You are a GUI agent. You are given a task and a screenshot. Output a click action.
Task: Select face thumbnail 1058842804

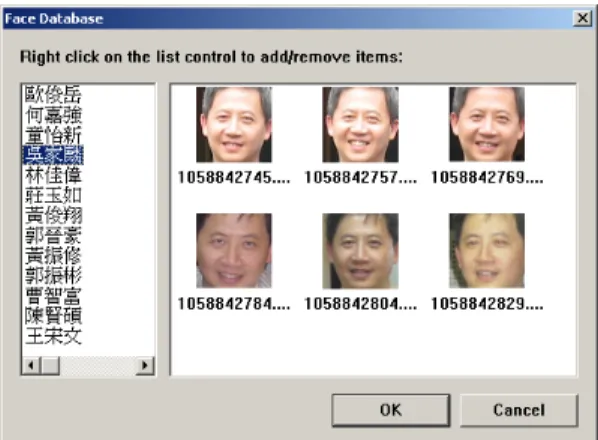point(360,251)
